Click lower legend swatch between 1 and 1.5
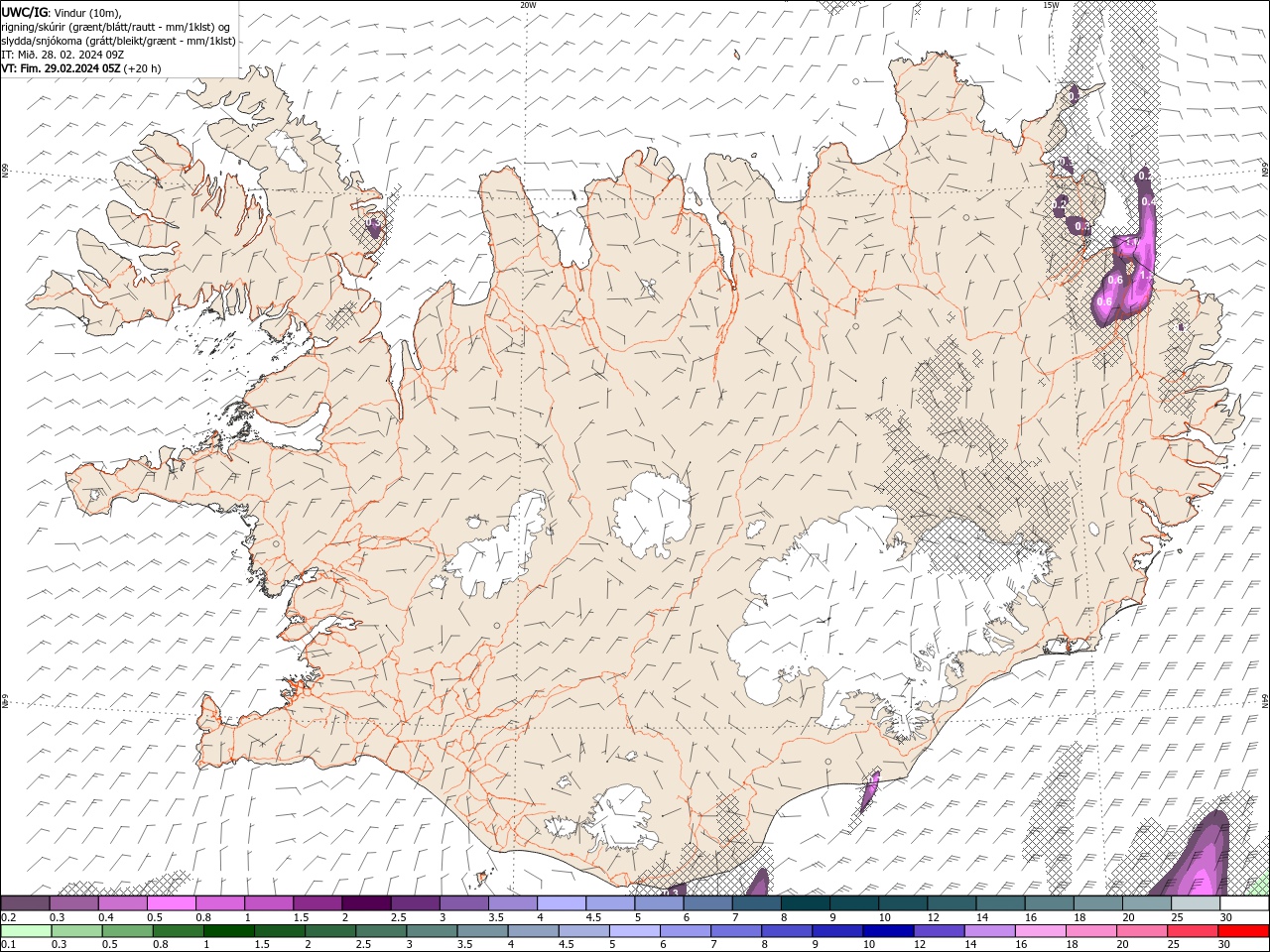1270x952 pixels. [x=228, y=931]
